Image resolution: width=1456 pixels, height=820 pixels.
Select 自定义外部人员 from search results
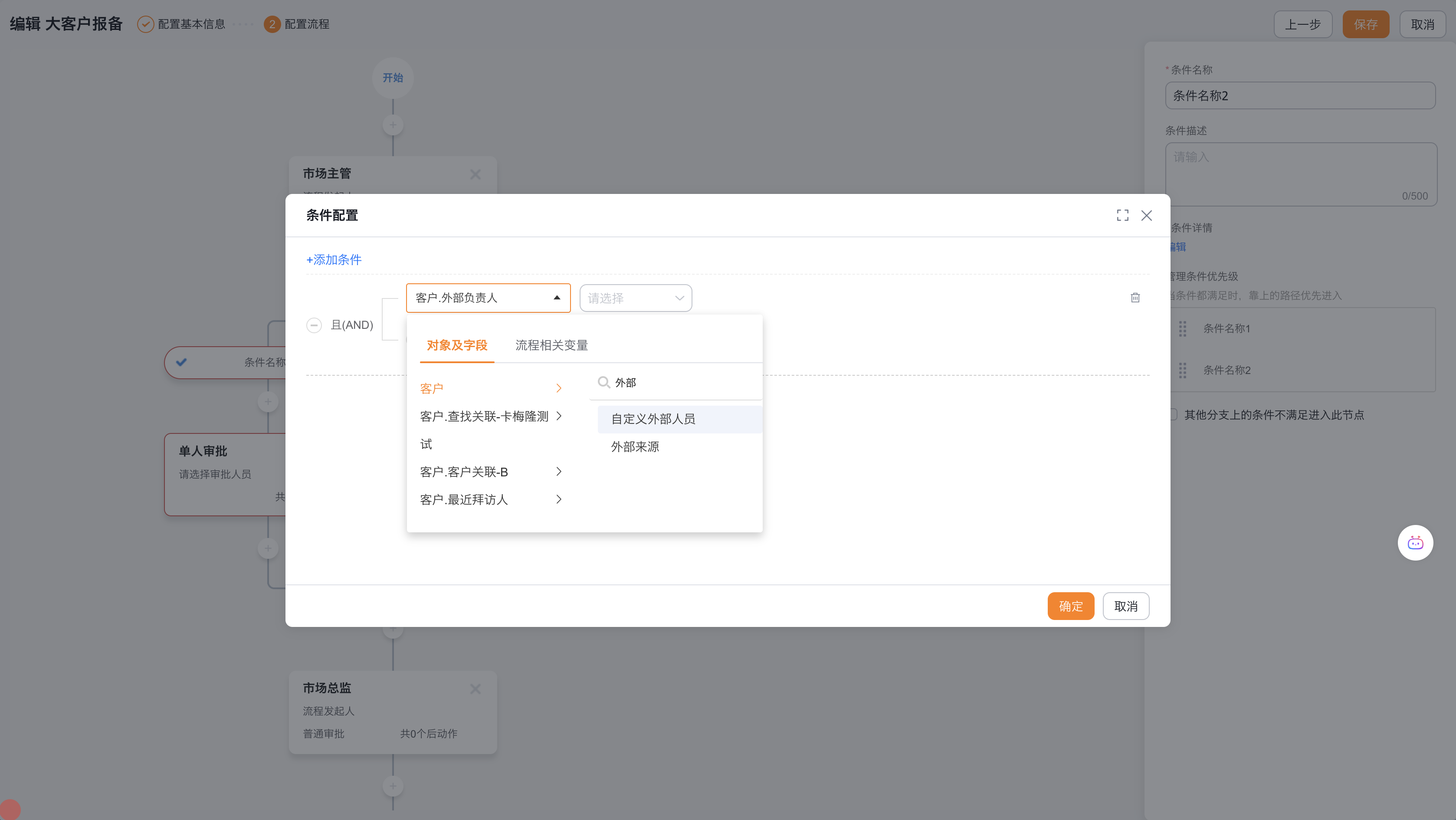[653, 419]
